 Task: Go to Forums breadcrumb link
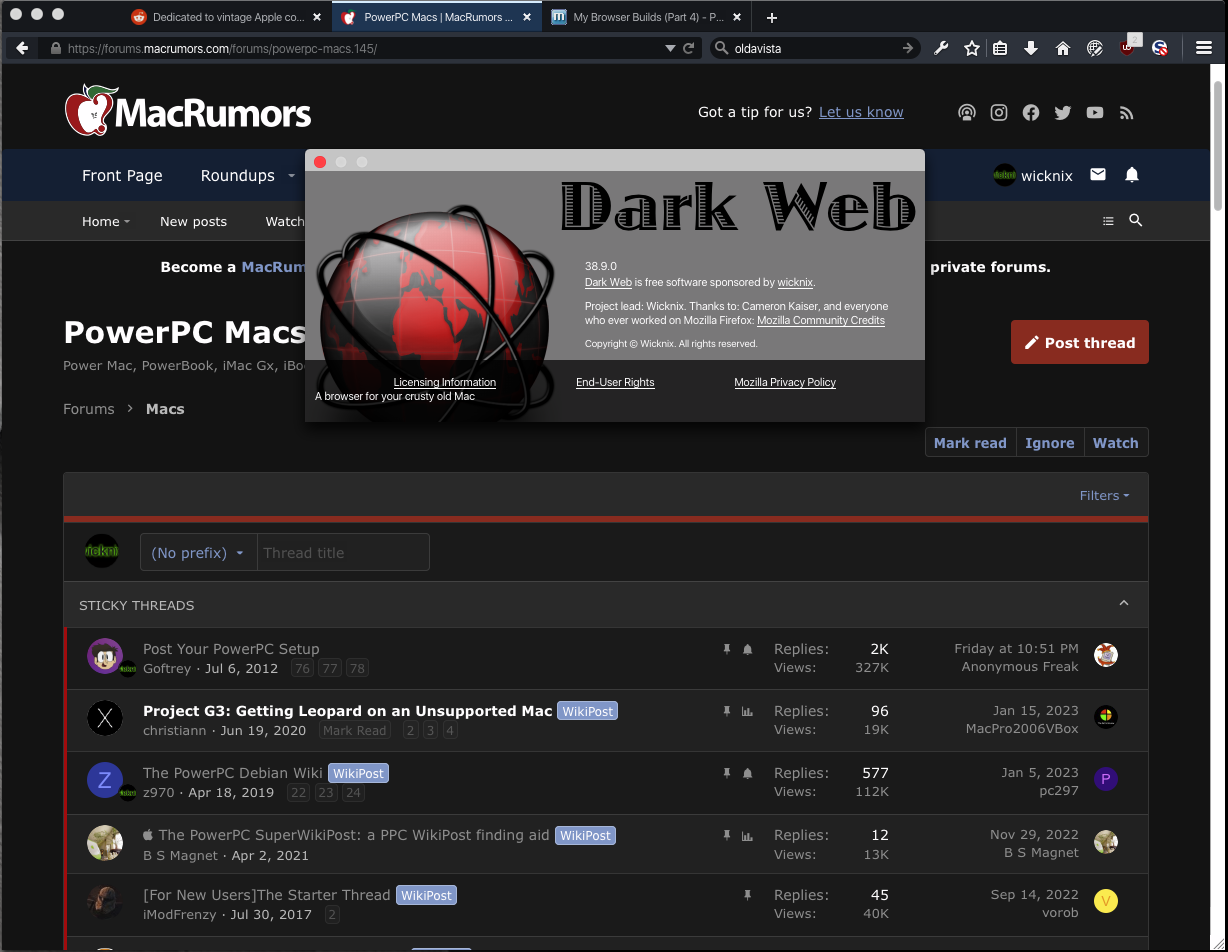(x=89, y=409)
